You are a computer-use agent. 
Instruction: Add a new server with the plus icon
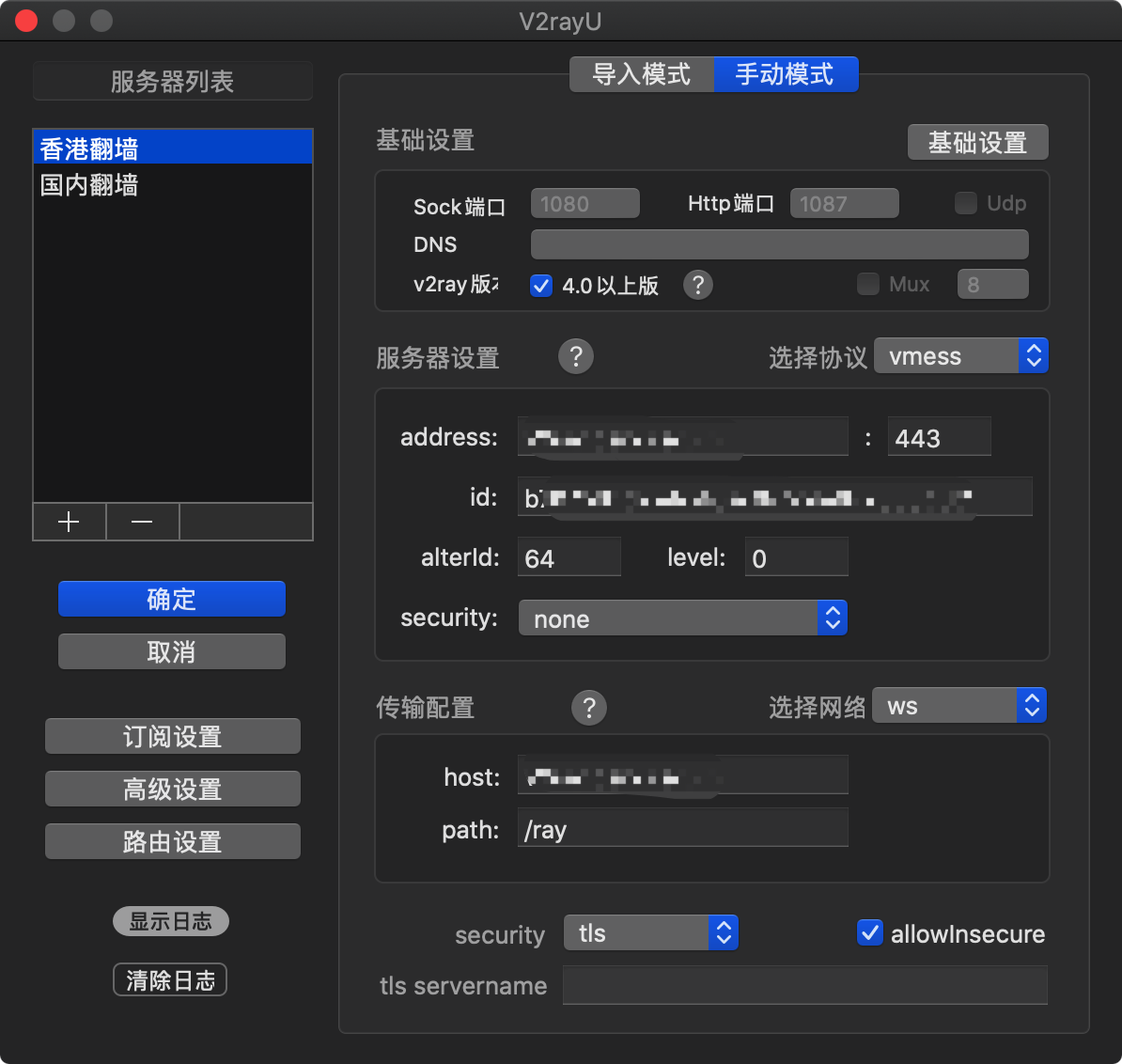[69, 522]
